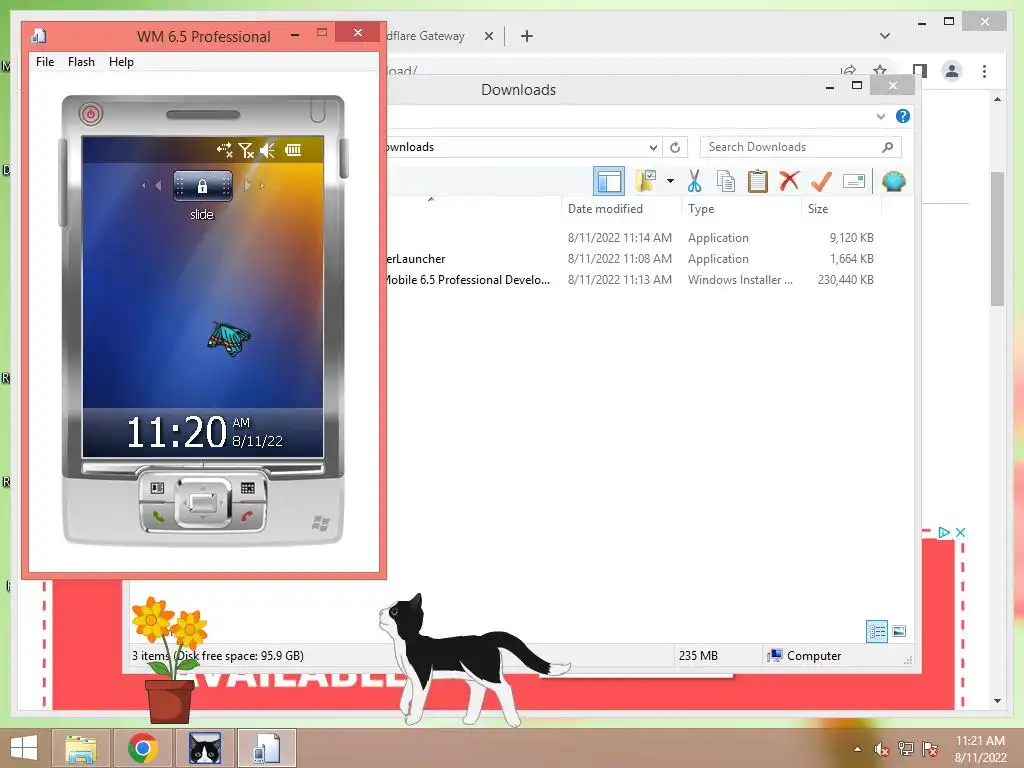Open the Chrome profile avatar
The width and height of the screenshot is (1024, 768).
(952, 71)
